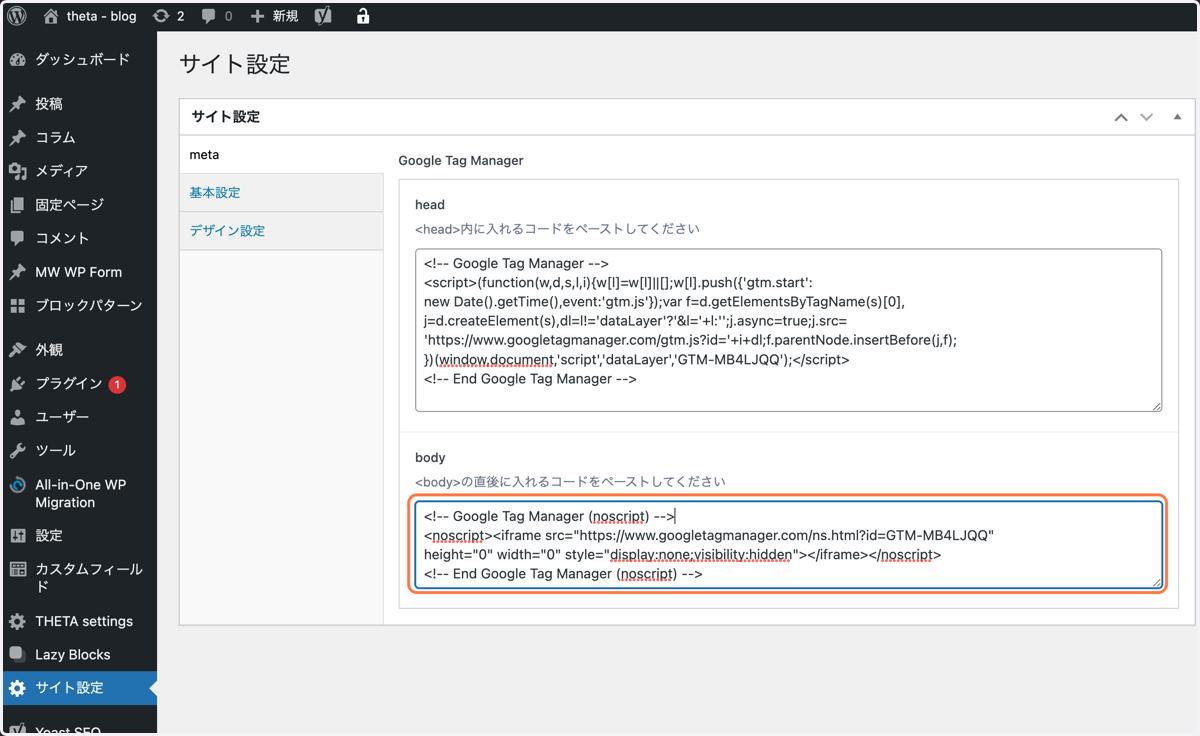
Task: Click the ブロックパターン grid icon
Action: [17, 305]
